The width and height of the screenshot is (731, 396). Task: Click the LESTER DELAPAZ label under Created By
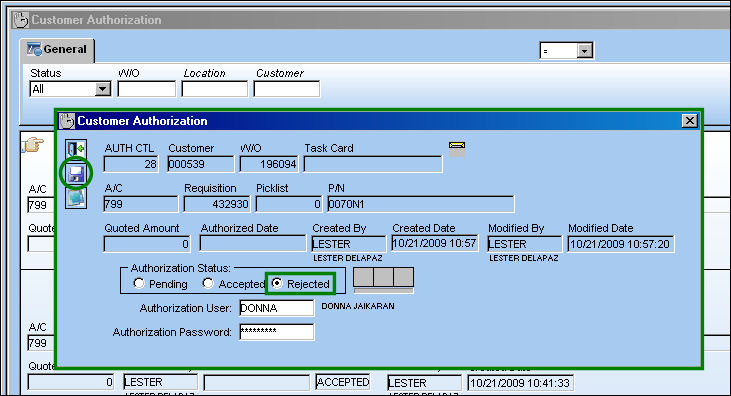(348, 258)
